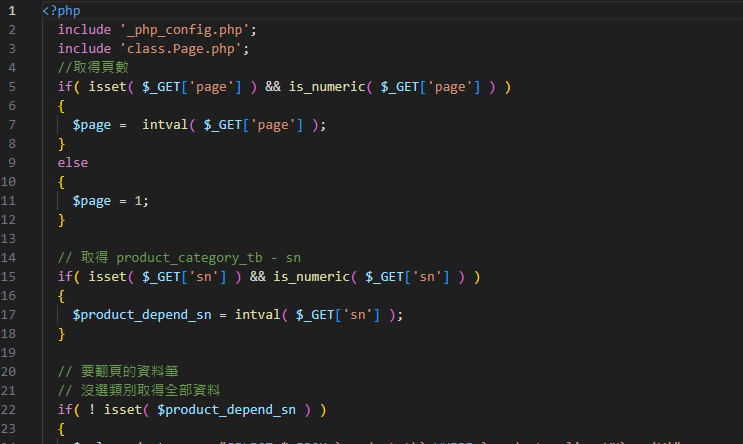
Task: Click the && operator on line 5
Action: pos(273,87)
